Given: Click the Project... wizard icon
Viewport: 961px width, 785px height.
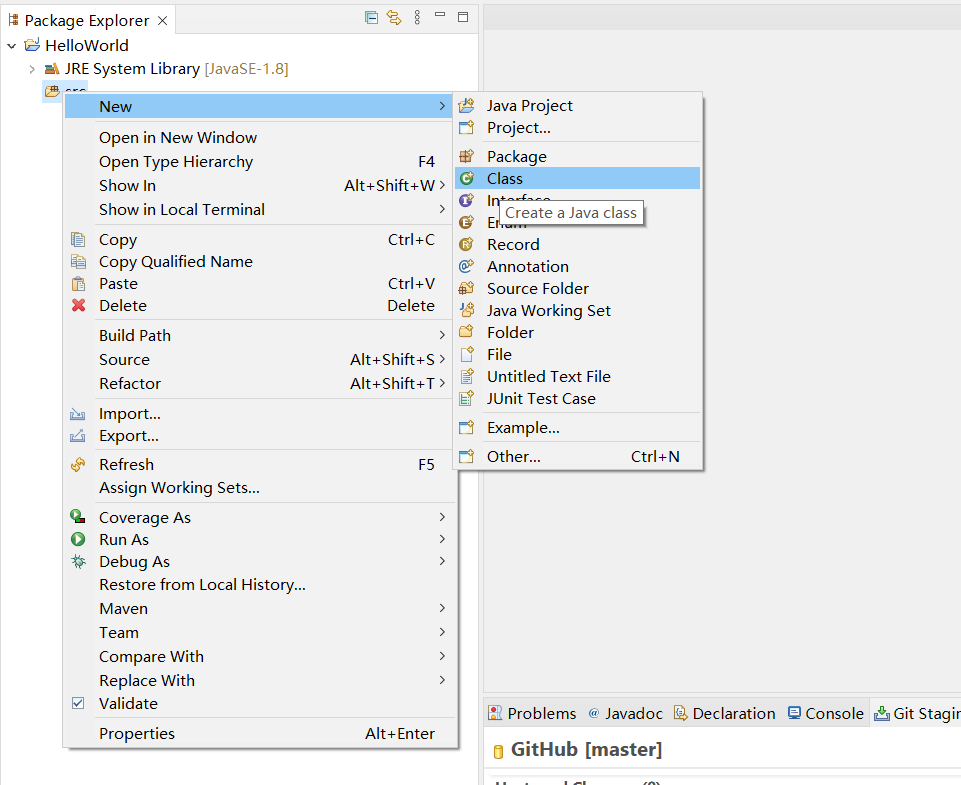Looking at the screenshot, I should point(467,127).
